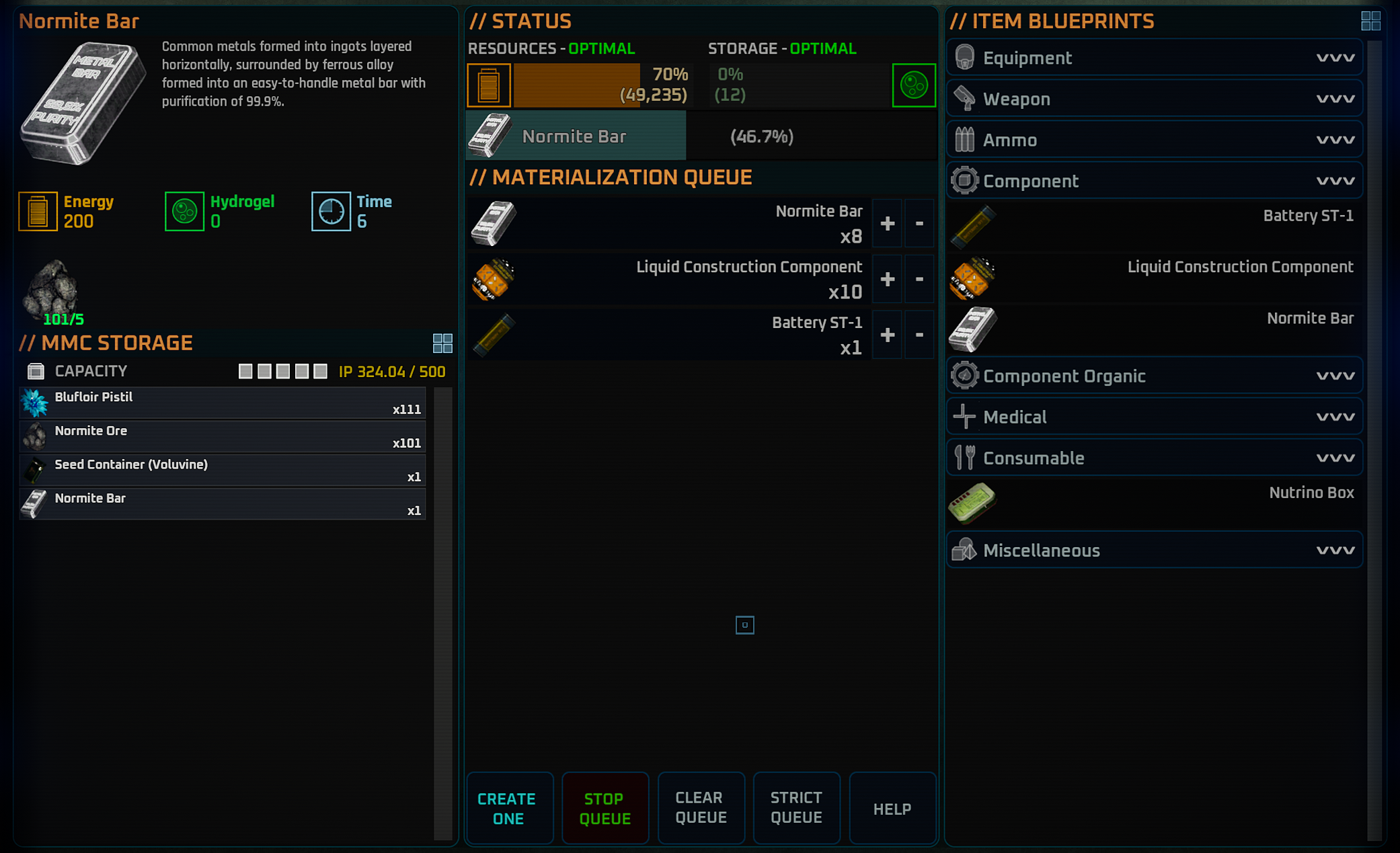Image resolution: width=1400 pixels, height=853 pixels.
Task: Toggle the Strict Queue mode
Action: click(x=797, y=807)
